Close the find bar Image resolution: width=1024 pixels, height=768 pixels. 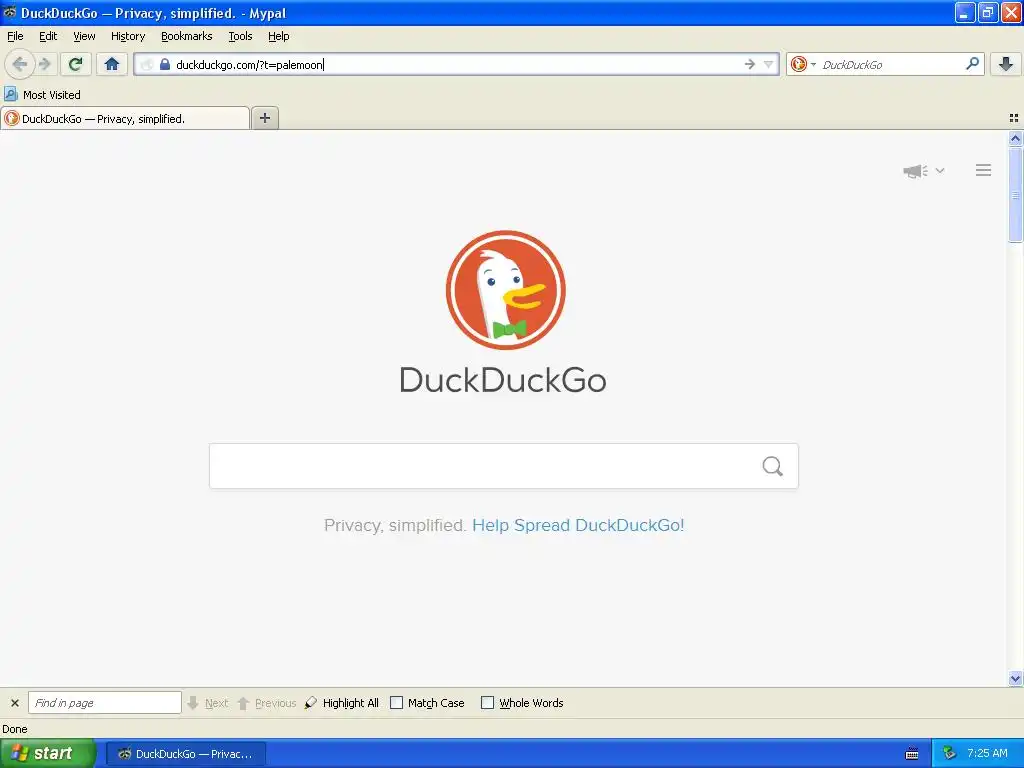click(14, 703)
